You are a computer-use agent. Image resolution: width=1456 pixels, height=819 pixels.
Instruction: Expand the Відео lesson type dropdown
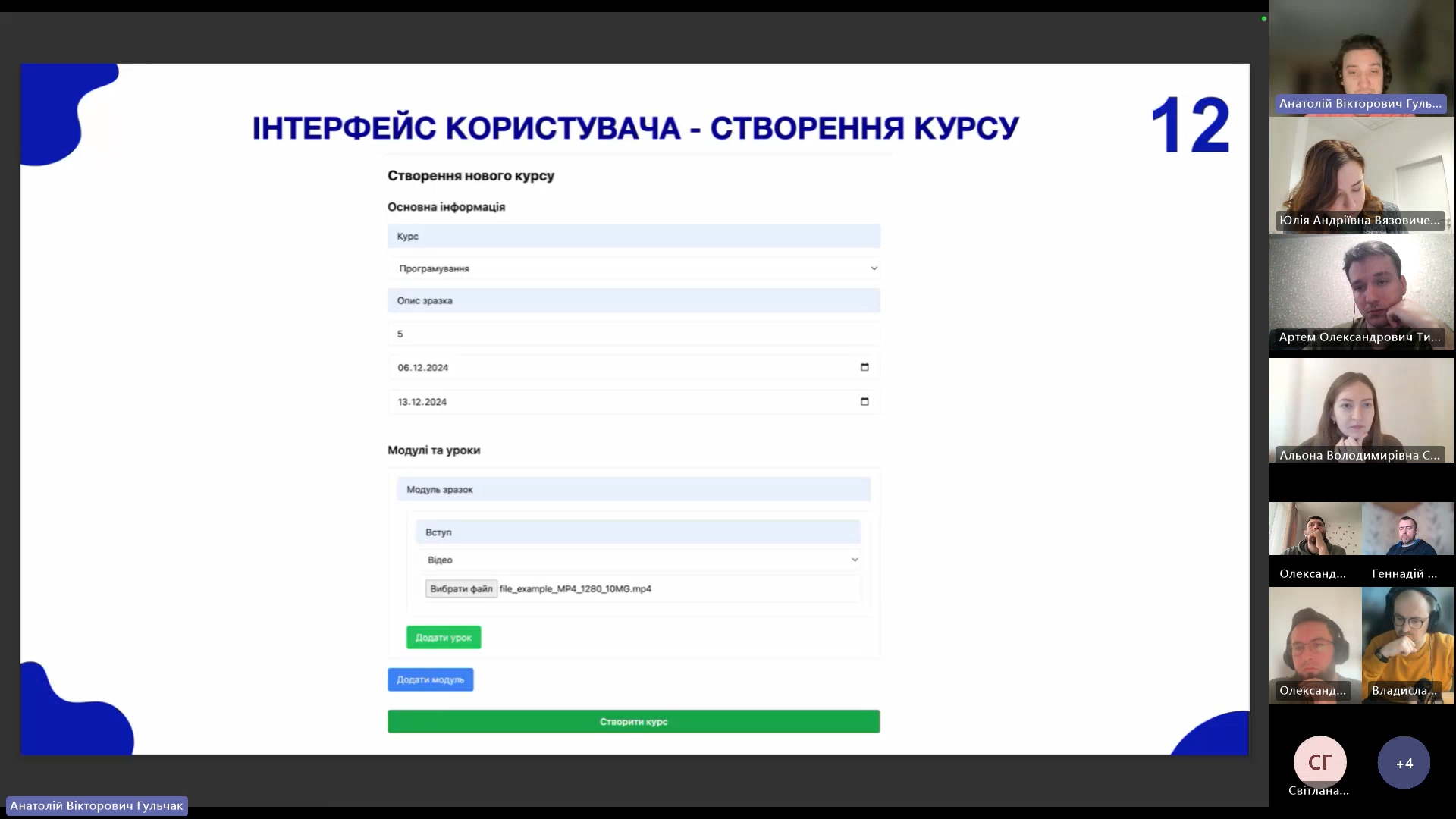coord(638,560)
